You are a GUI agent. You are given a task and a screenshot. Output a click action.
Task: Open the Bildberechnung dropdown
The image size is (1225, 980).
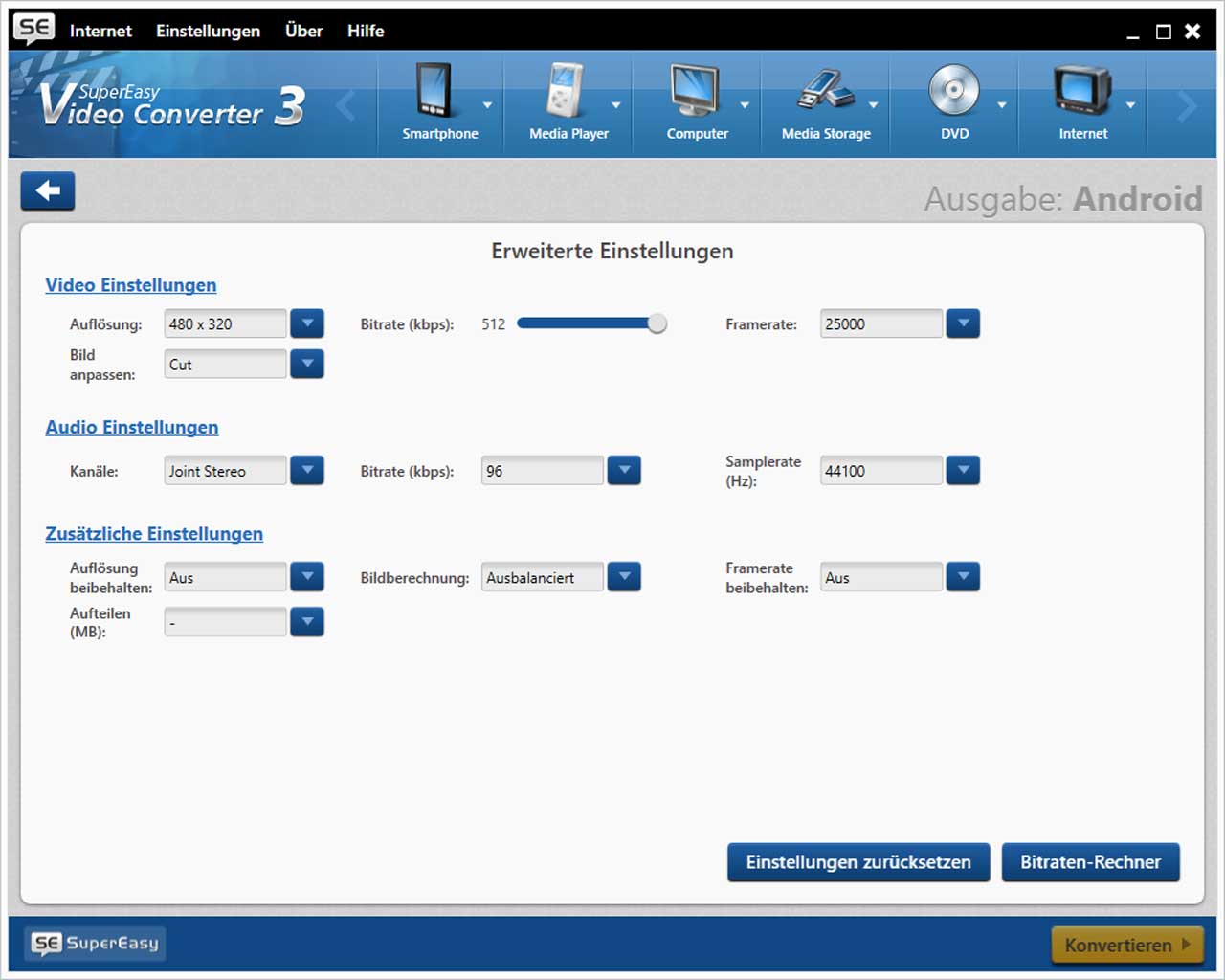pyautogui.click(x=624, y=577)
